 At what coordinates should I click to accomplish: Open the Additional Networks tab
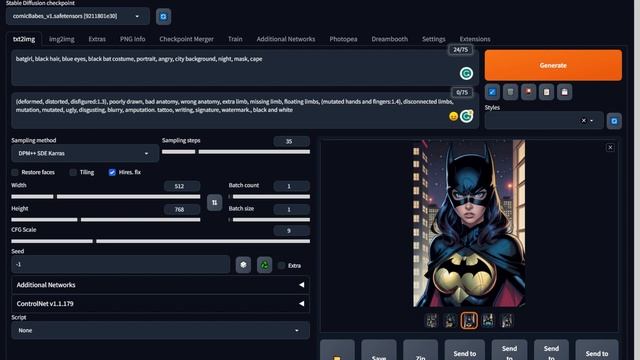286,39
